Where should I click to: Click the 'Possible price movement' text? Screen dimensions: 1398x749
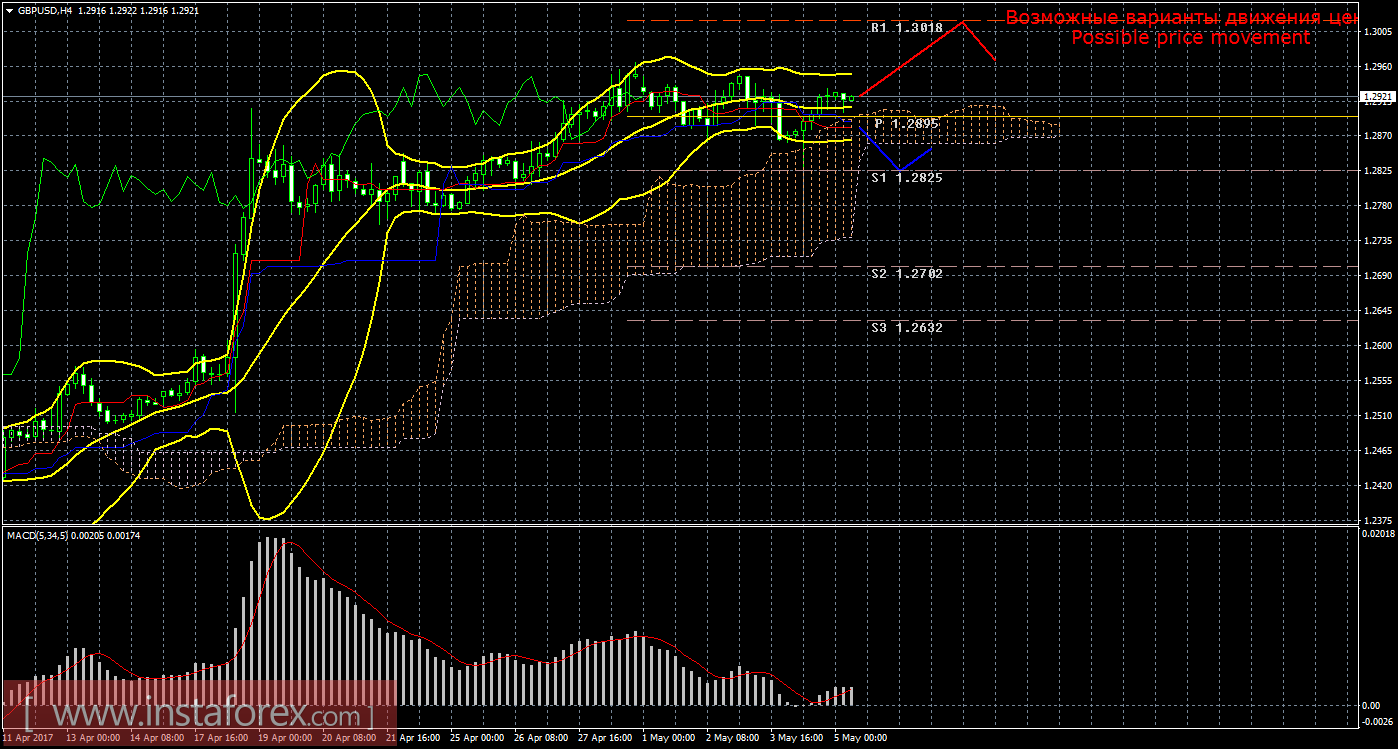[1190, 38]
